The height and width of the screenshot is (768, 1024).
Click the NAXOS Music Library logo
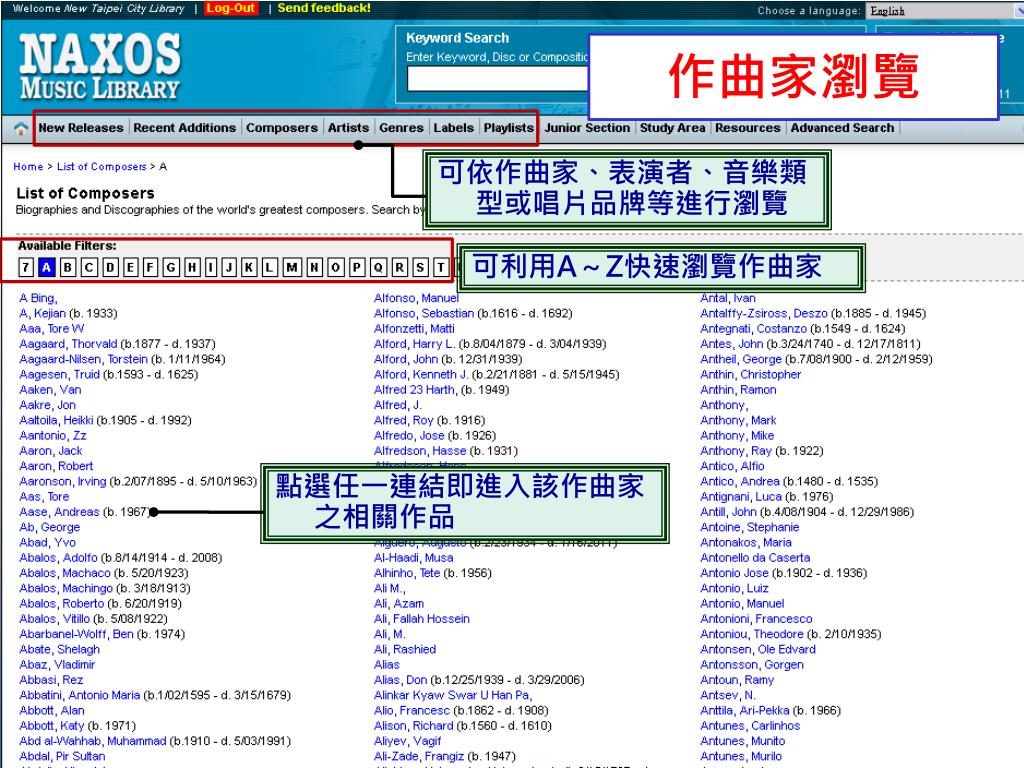100,67
